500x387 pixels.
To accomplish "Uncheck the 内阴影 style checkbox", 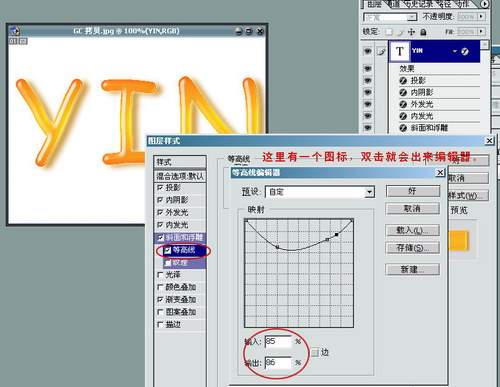I will click(160, 200).
